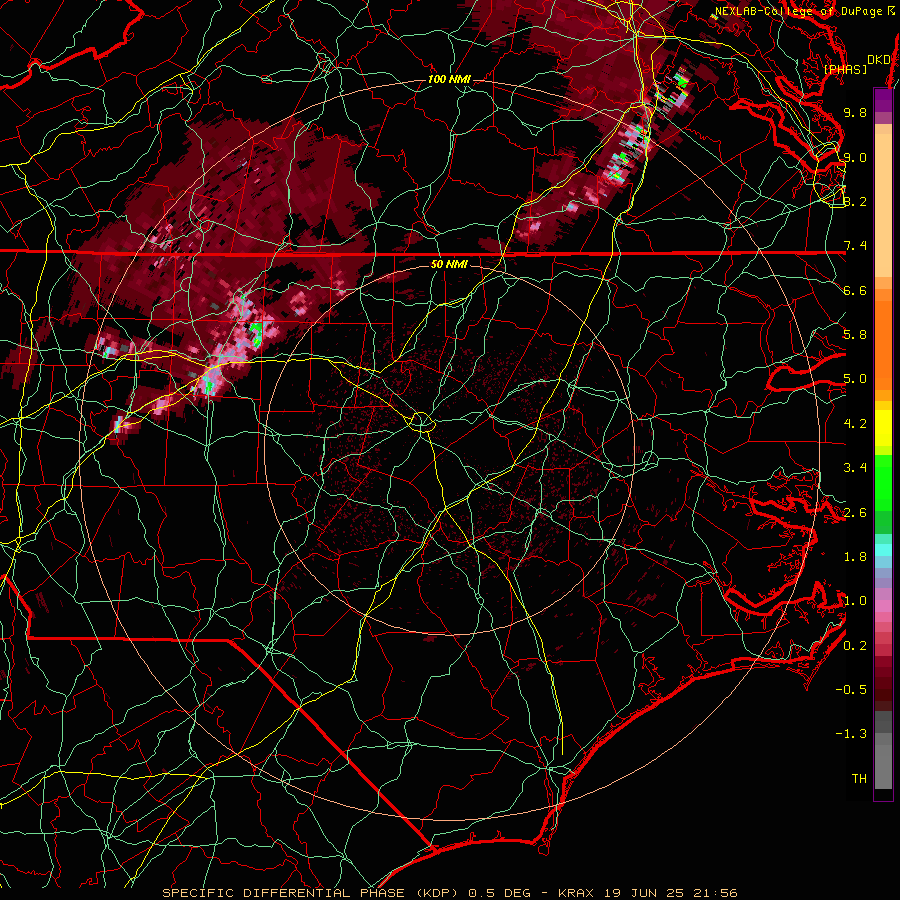Click the KRAX station identifier
The image size is (900, 900).
point(576,893)
